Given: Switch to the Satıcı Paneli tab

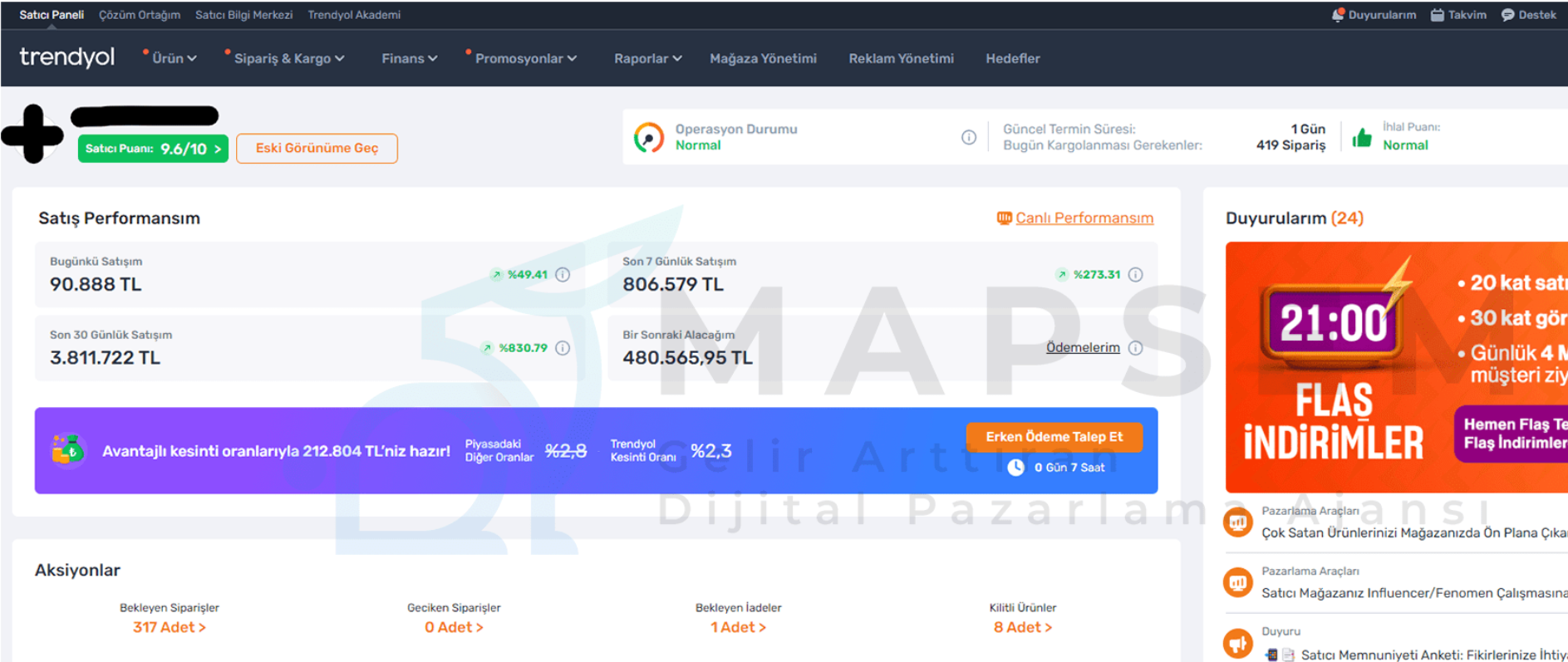Looking at the screenshot, I should tap(52, 15).
